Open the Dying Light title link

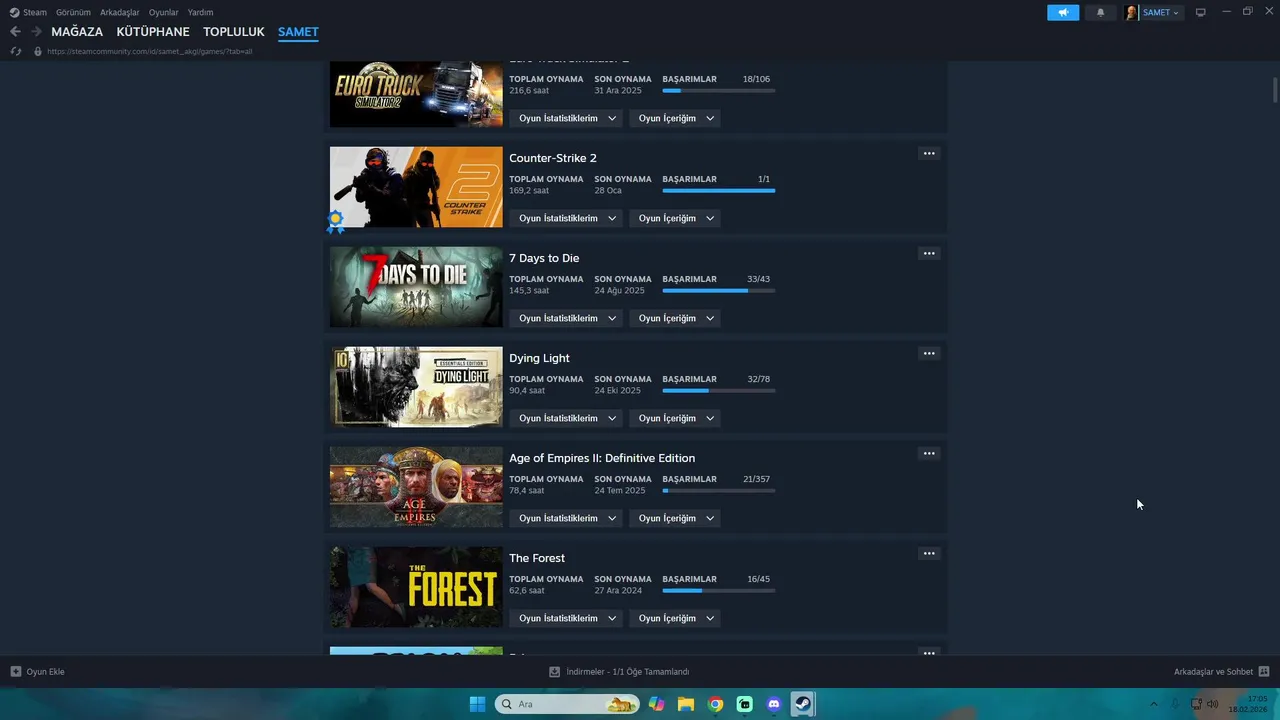539,358
